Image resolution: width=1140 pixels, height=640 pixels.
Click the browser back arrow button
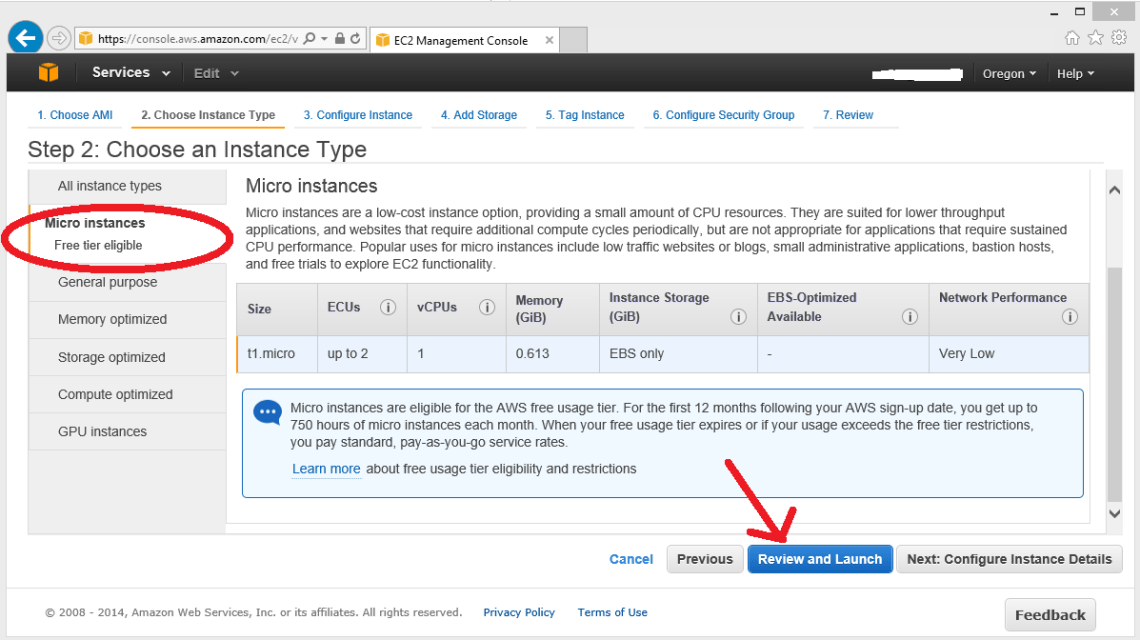[x=26, y=38]
